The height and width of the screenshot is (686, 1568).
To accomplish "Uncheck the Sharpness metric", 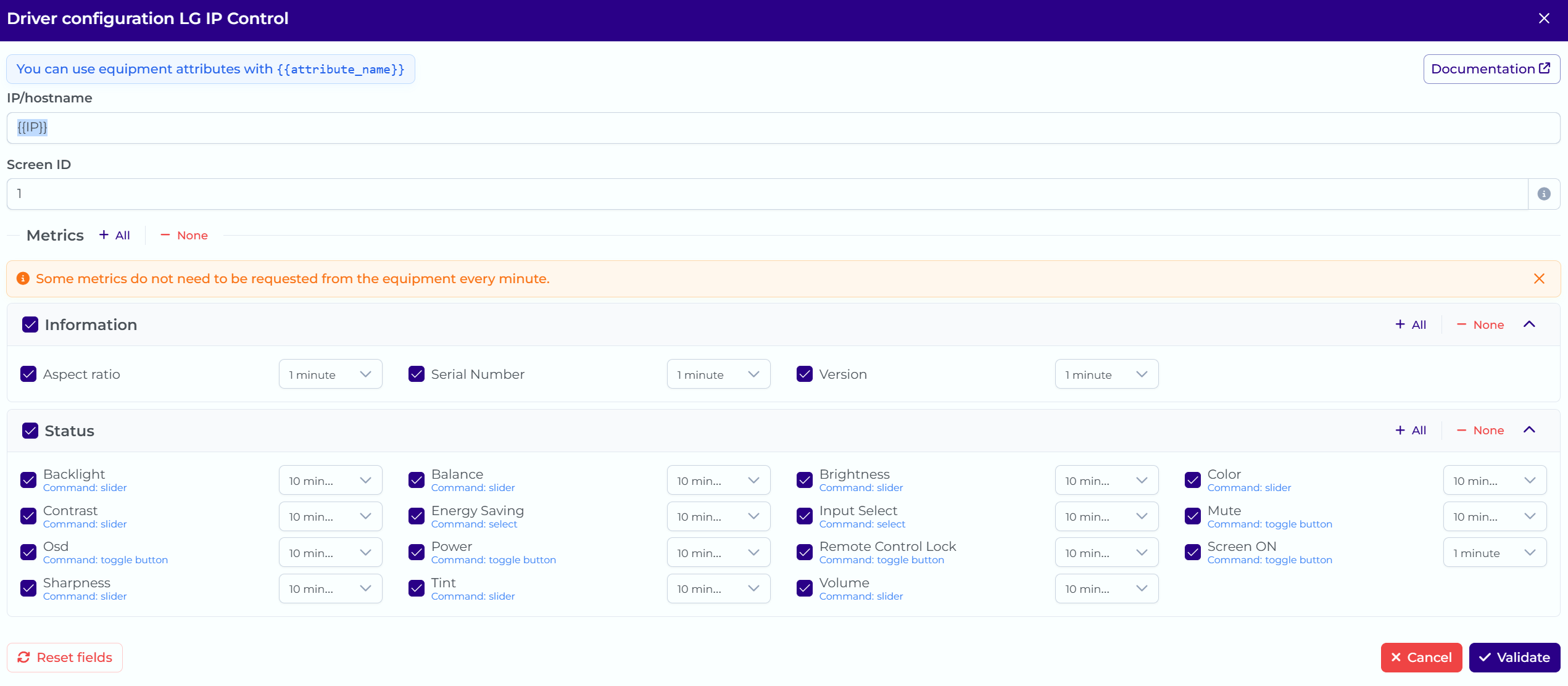I will click(x=28, y=589).
